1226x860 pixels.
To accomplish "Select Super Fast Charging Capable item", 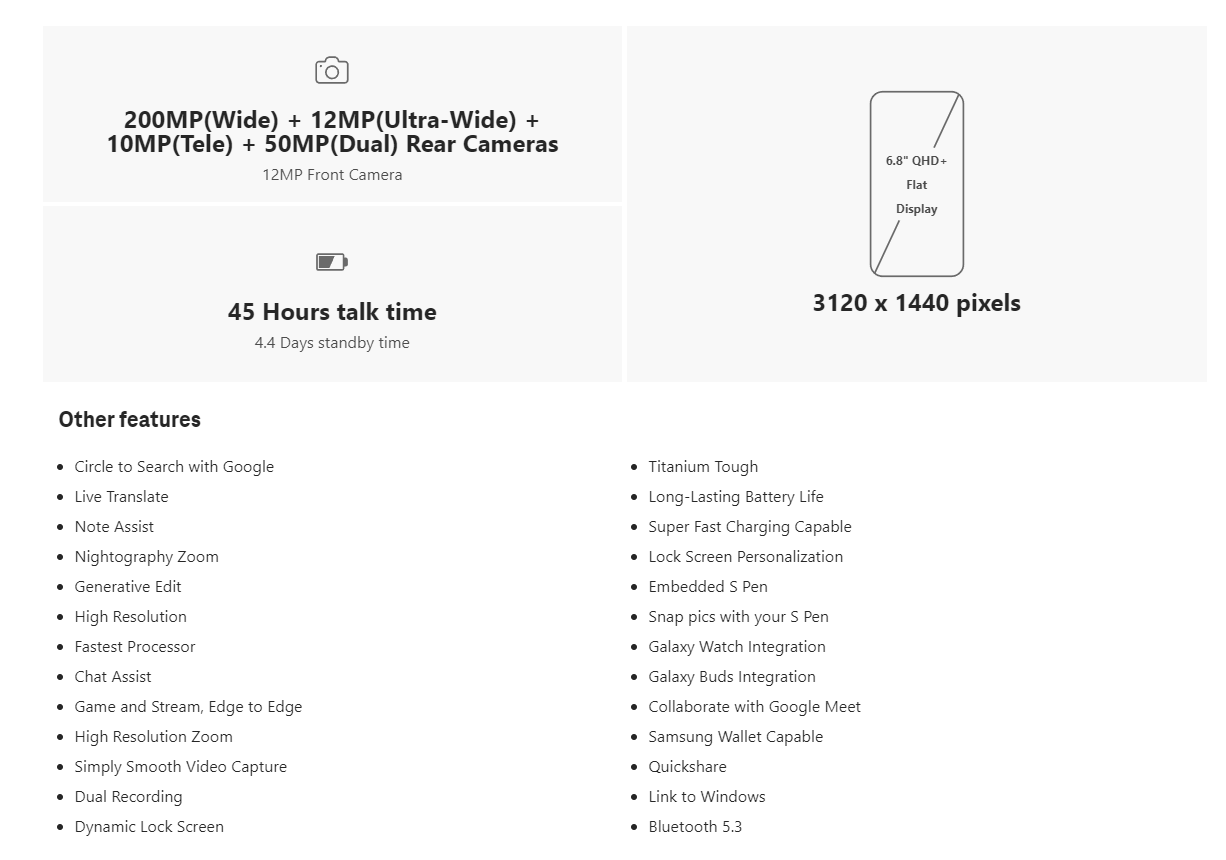I will coord(750,527).
